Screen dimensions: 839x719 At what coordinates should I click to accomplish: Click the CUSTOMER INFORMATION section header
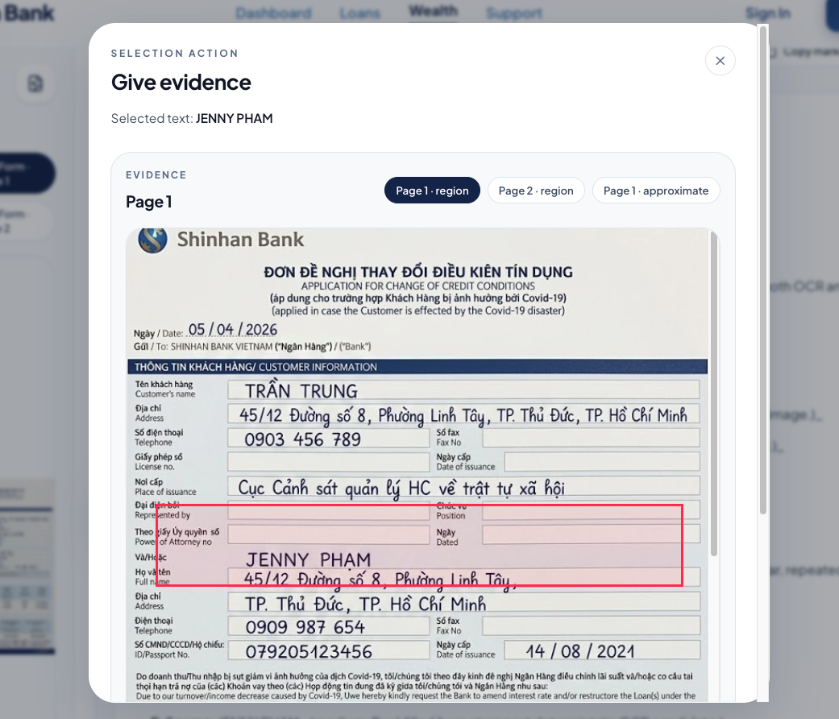click(x=417, y=367)
